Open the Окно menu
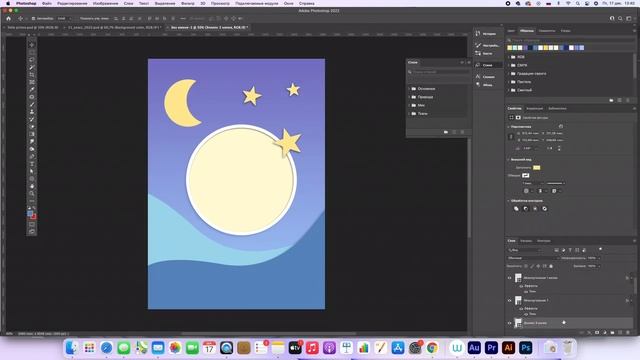The width and height of the screenshot is (640, 360). pos(289,3)
